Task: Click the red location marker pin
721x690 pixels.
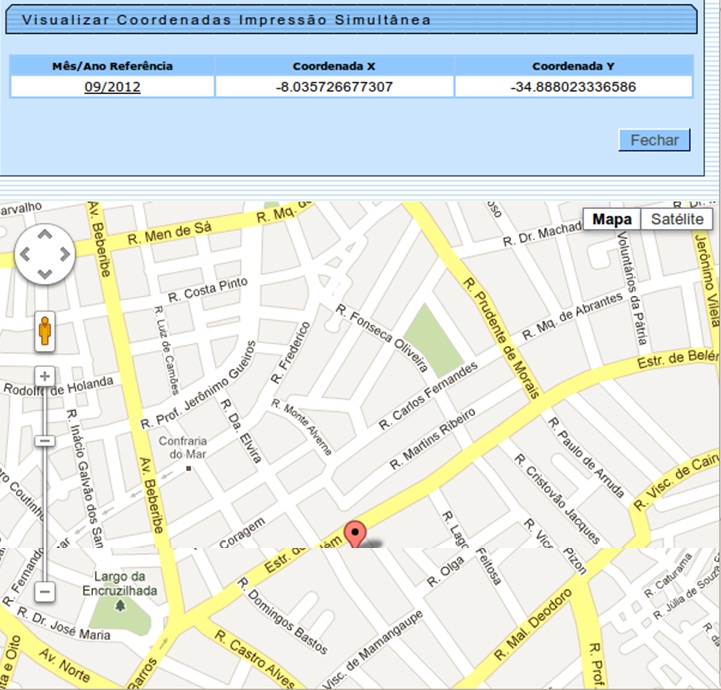Action: click(355, 534)
